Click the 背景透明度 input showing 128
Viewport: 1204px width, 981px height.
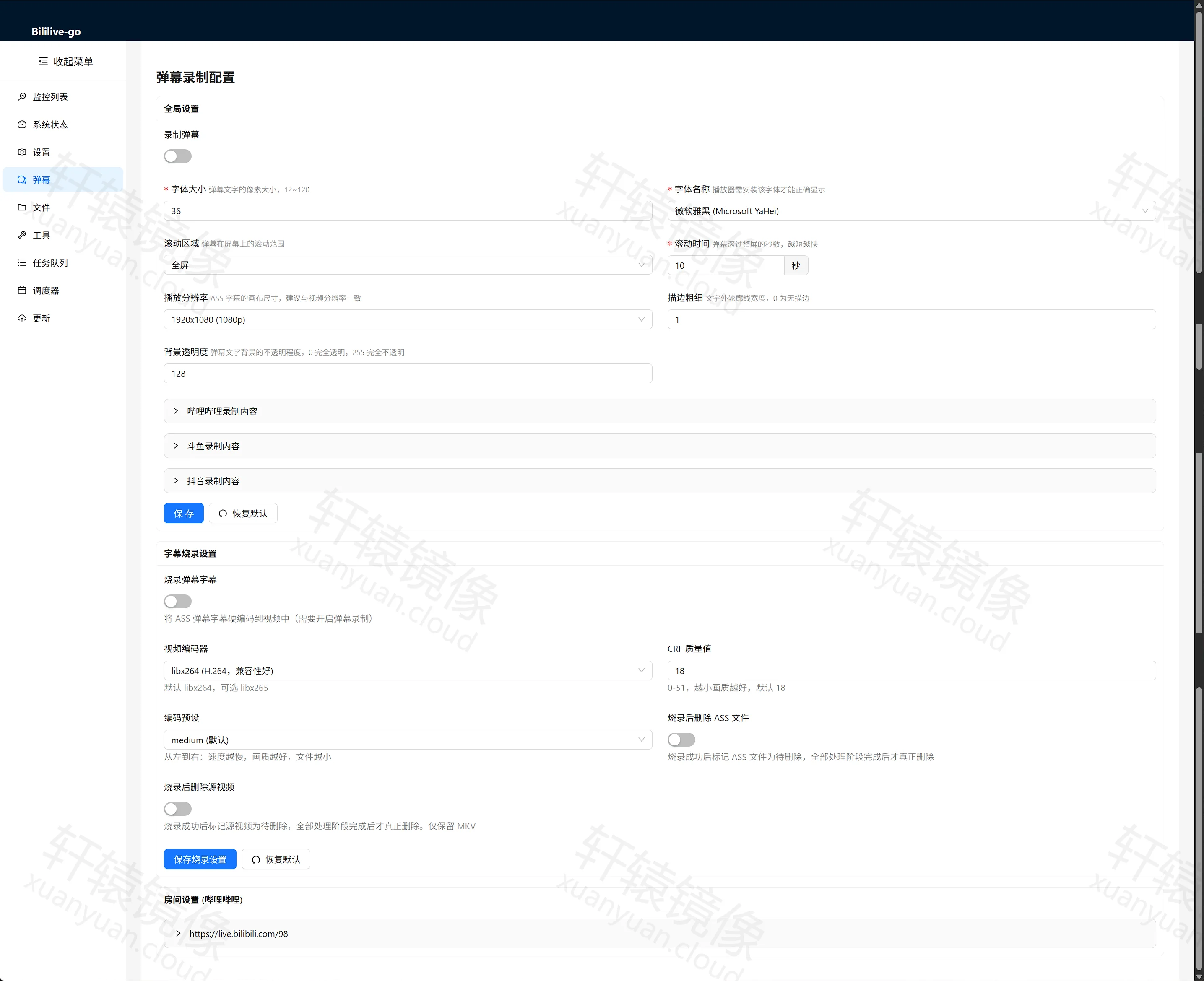pyautogui.click(x=408, y=374)
